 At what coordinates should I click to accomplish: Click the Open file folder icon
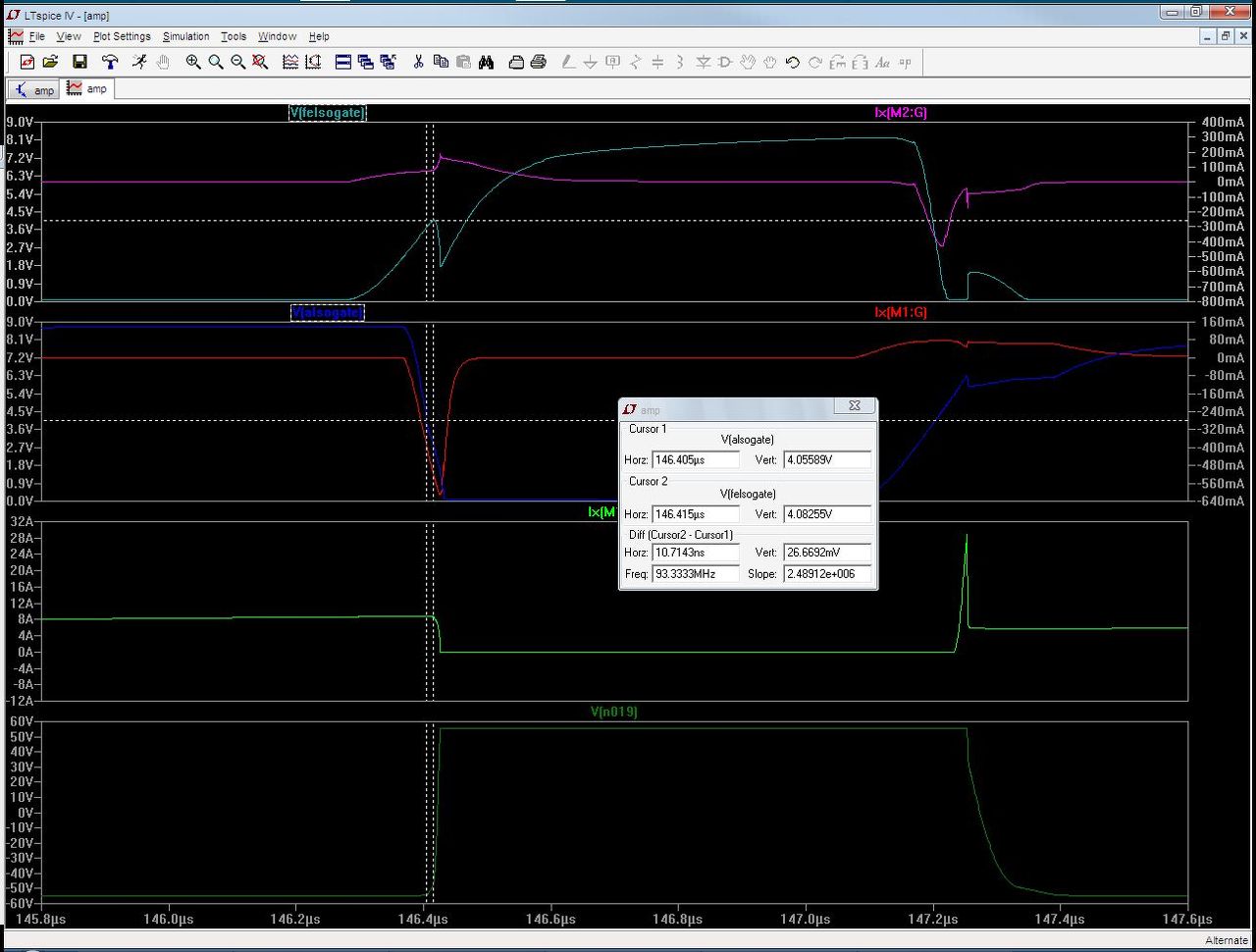51,62
